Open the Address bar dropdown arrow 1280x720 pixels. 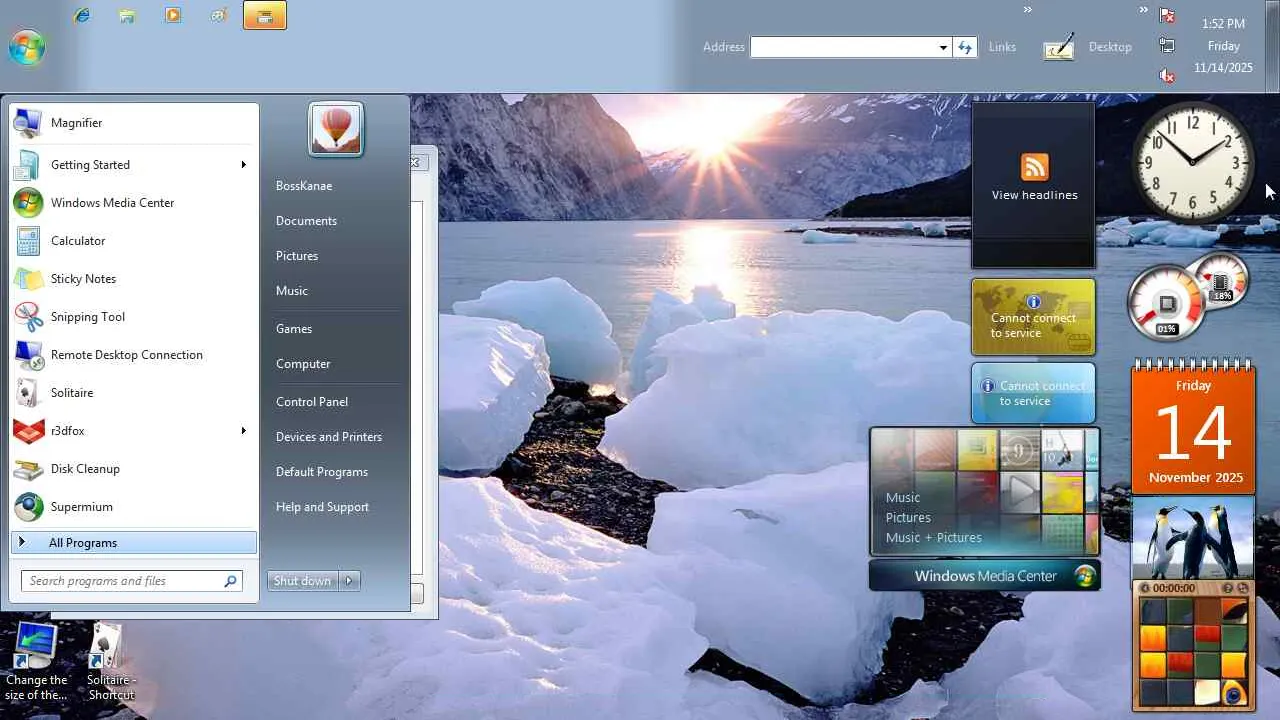pyautogui.click(x=943, y=47)
